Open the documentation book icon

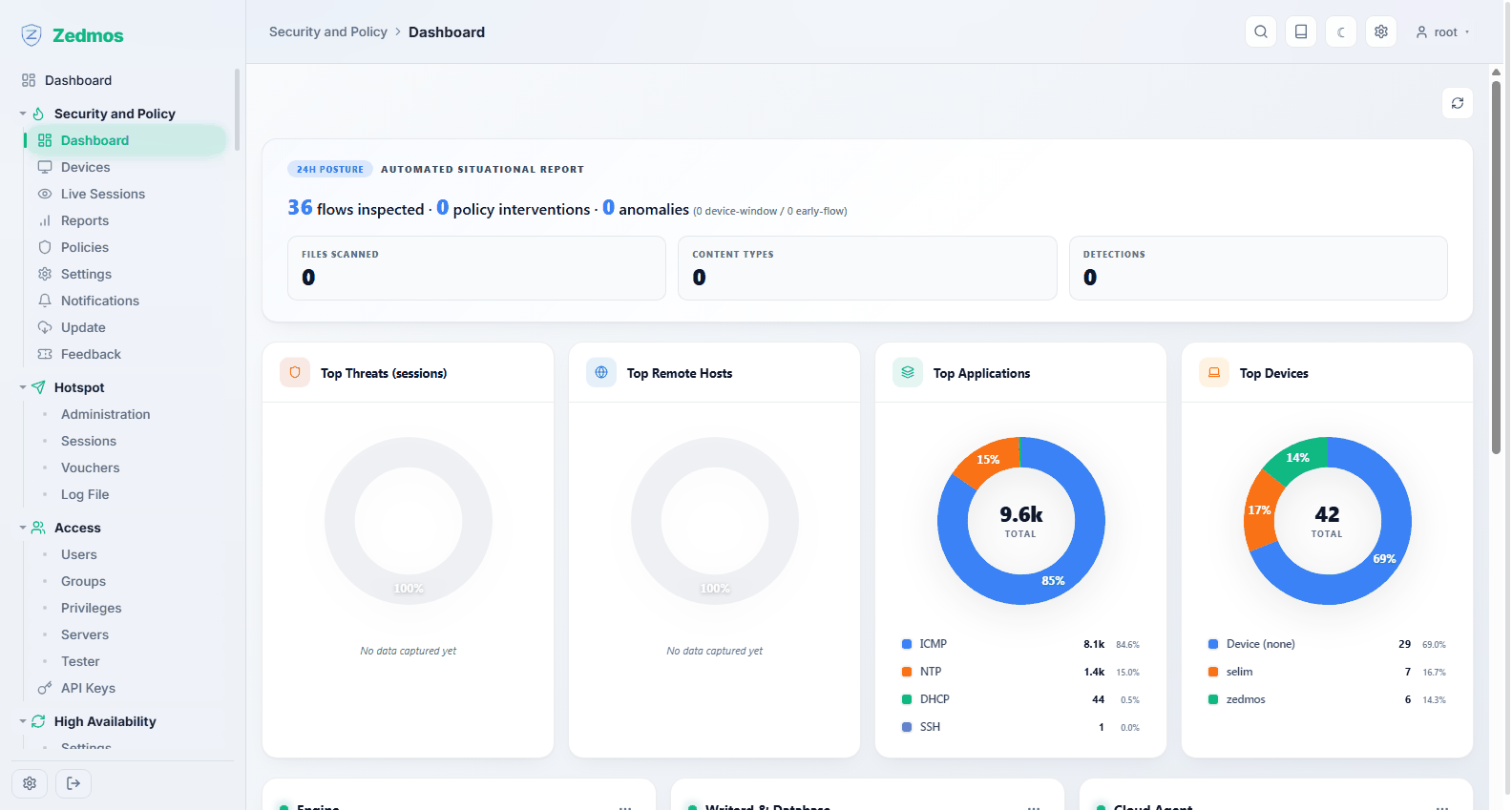pos(1301,31)
